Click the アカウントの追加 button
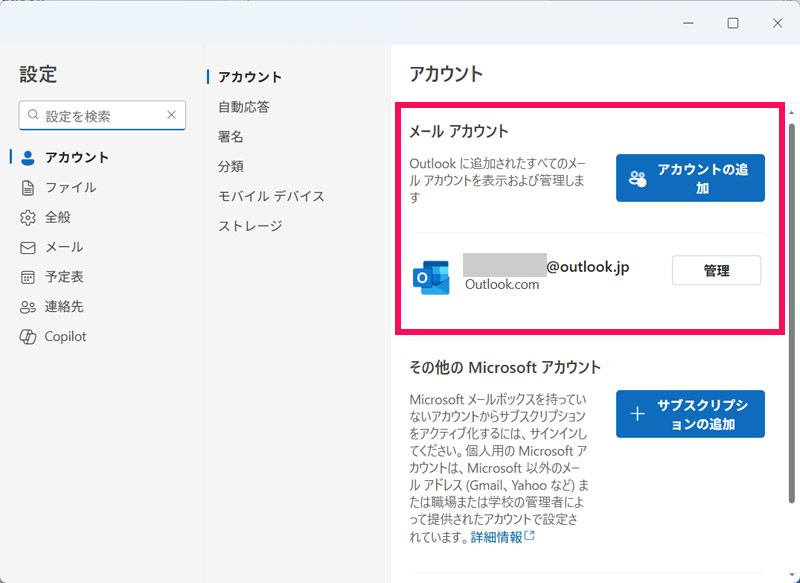This screenshot has height=583, width=800. 690,178
